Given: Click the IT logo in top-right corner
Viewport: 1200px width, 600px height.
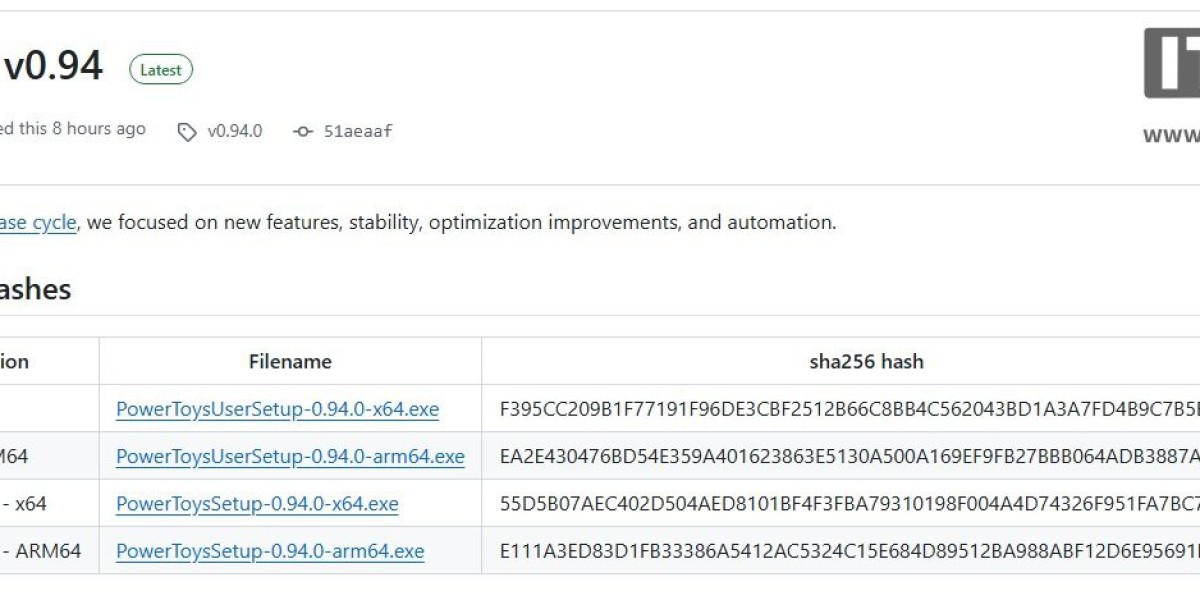Looking at the screenshot, I should click(1172, 63).
